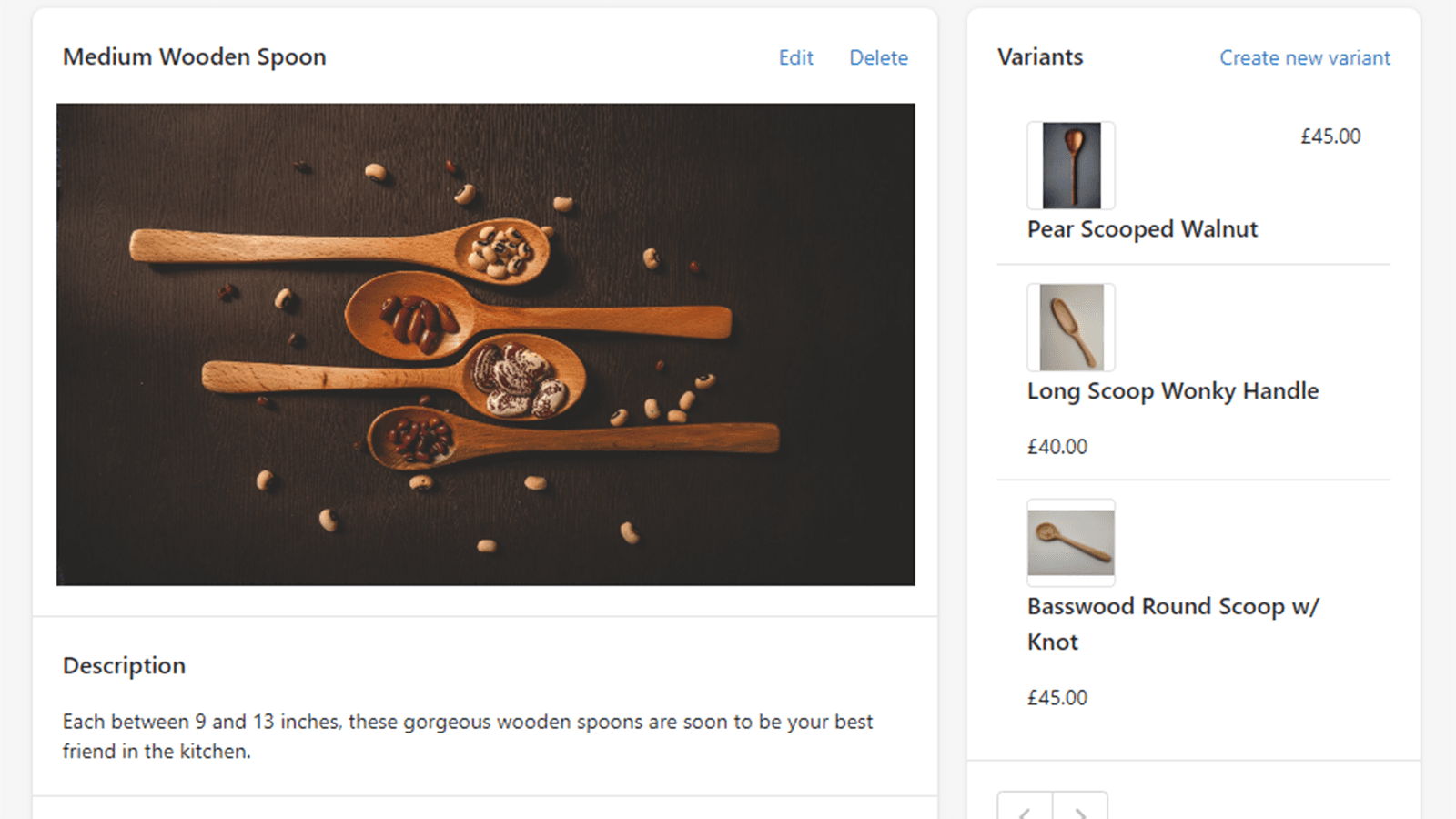Delete the Medium Wooden Spoon product
Image resolution: width=1456 pixels, height=819 pixels.
878,57
